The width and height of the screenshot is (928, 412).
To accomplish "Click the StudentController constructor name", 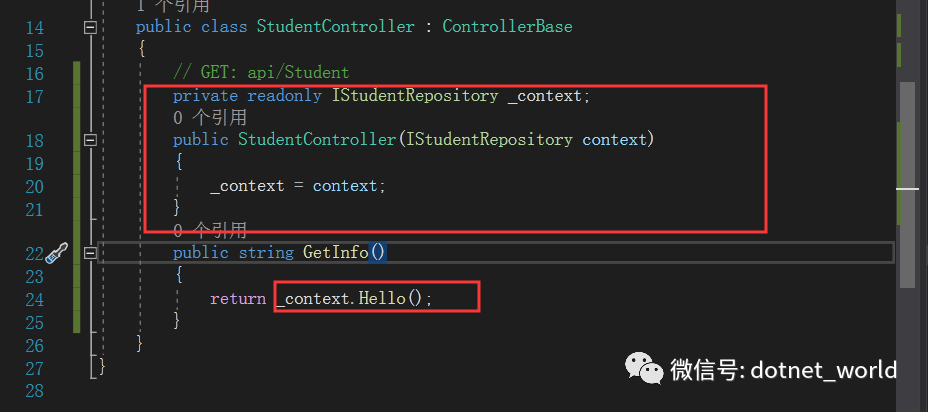I will (317, 140).
